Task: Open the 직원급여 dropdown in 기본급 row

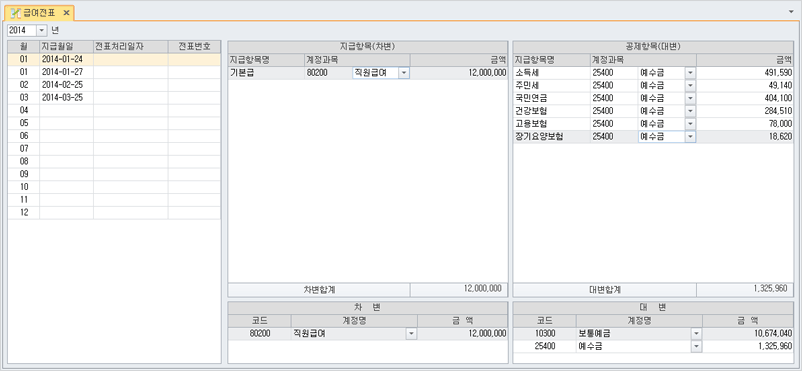Action: click(404, 73)
